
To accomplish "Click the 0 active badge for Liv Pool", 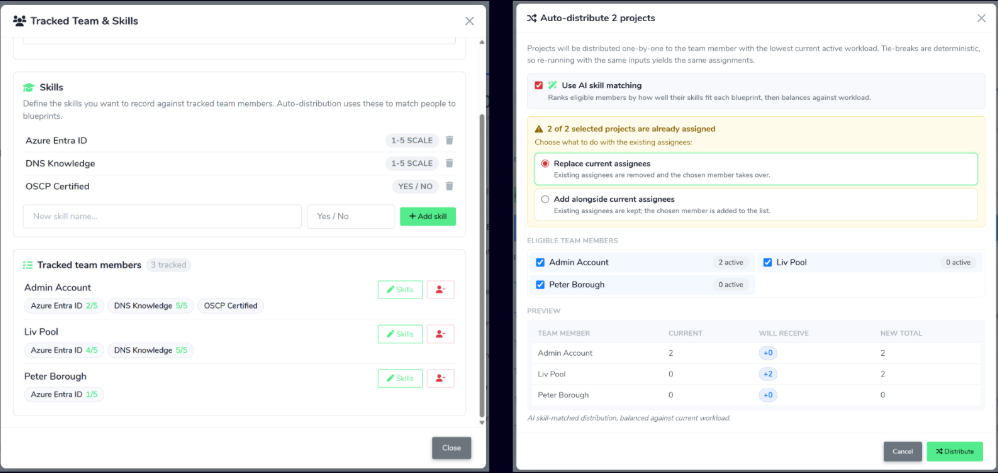I will click(x=958, y=262).
